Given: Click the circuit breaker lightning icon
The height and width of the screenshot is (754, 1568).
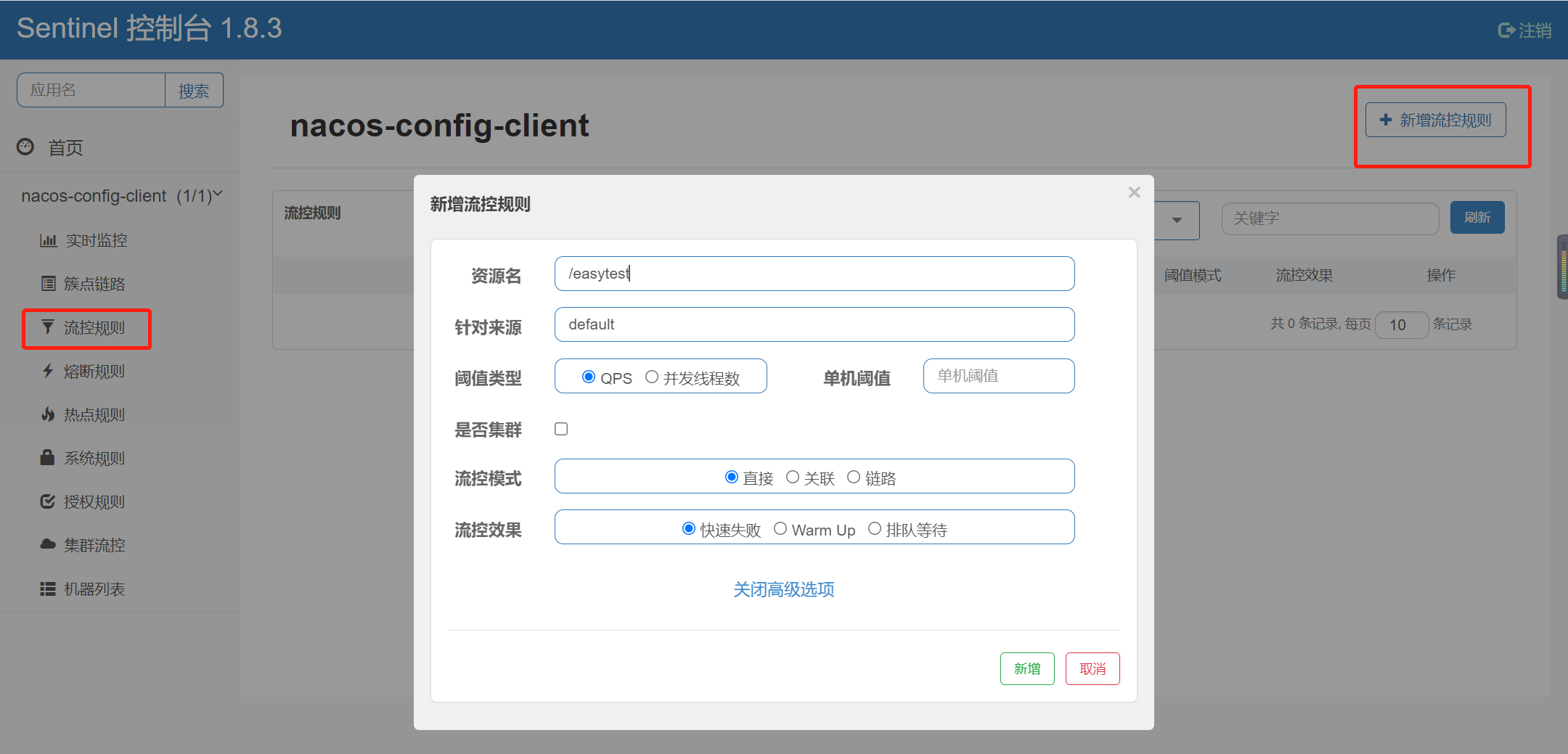Looking at the screenshot, I should [x=48, y=371].
